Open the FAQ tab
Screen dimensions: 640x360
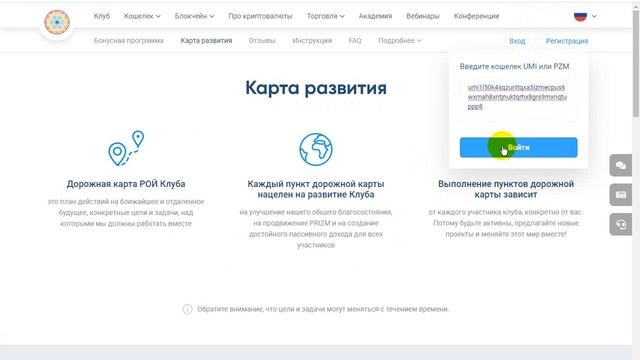pos(355,40)
